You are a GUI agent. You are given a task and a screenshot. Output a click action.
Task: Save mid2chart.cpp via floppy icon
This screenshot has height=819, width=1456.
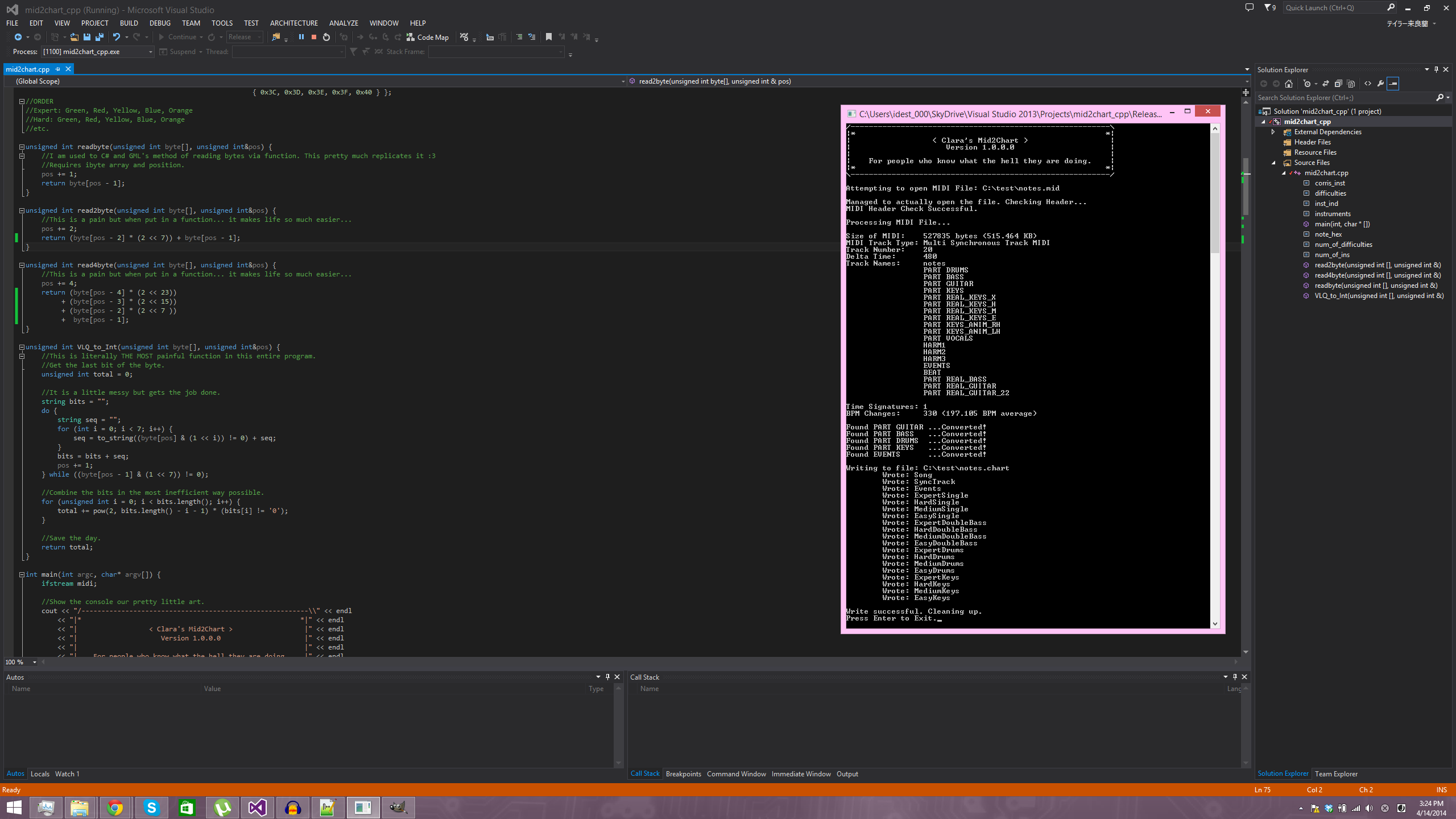(87, 37)
